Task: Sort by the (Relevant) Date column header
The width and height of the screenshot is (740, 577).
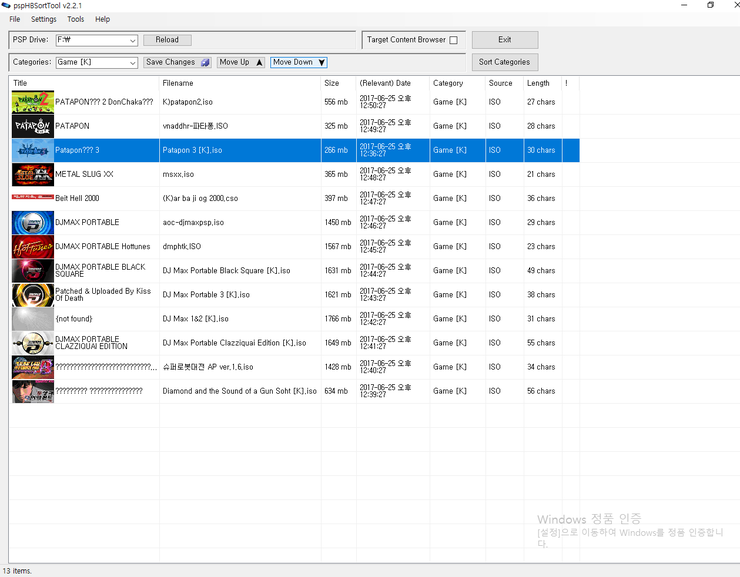Action: click(x=393, y=83)
